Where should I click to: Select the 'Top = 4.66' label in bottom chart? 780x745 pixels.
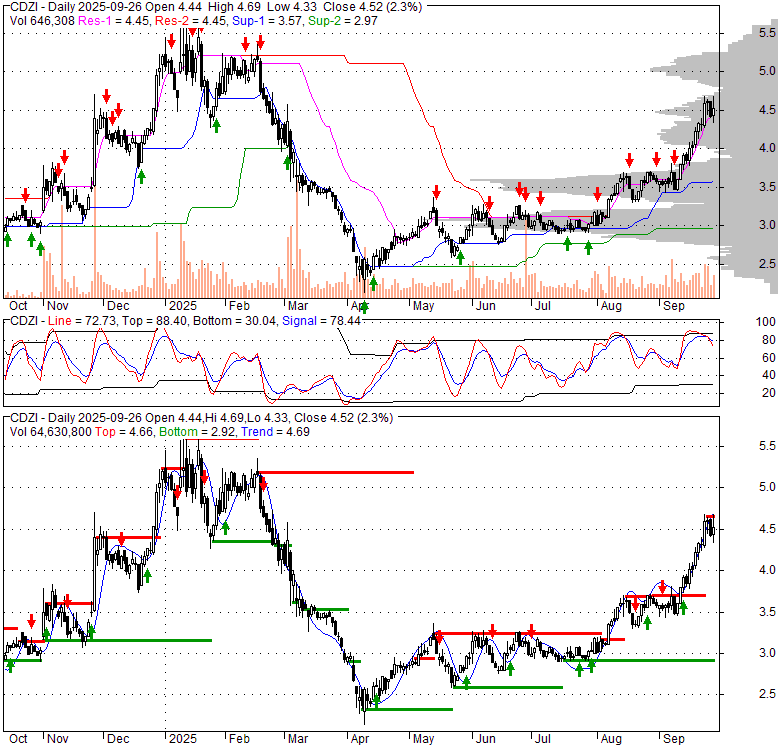[124, 432]
